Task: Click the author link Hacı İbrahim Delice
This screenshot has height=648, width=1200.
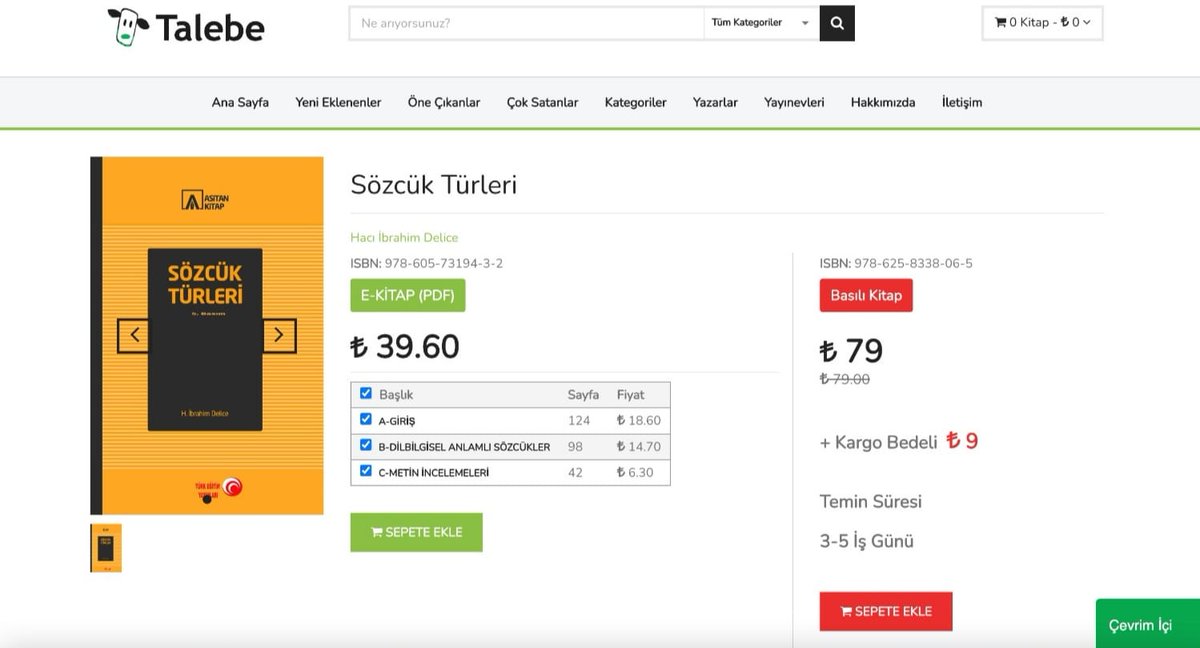Action: click(x=406, y=238)
